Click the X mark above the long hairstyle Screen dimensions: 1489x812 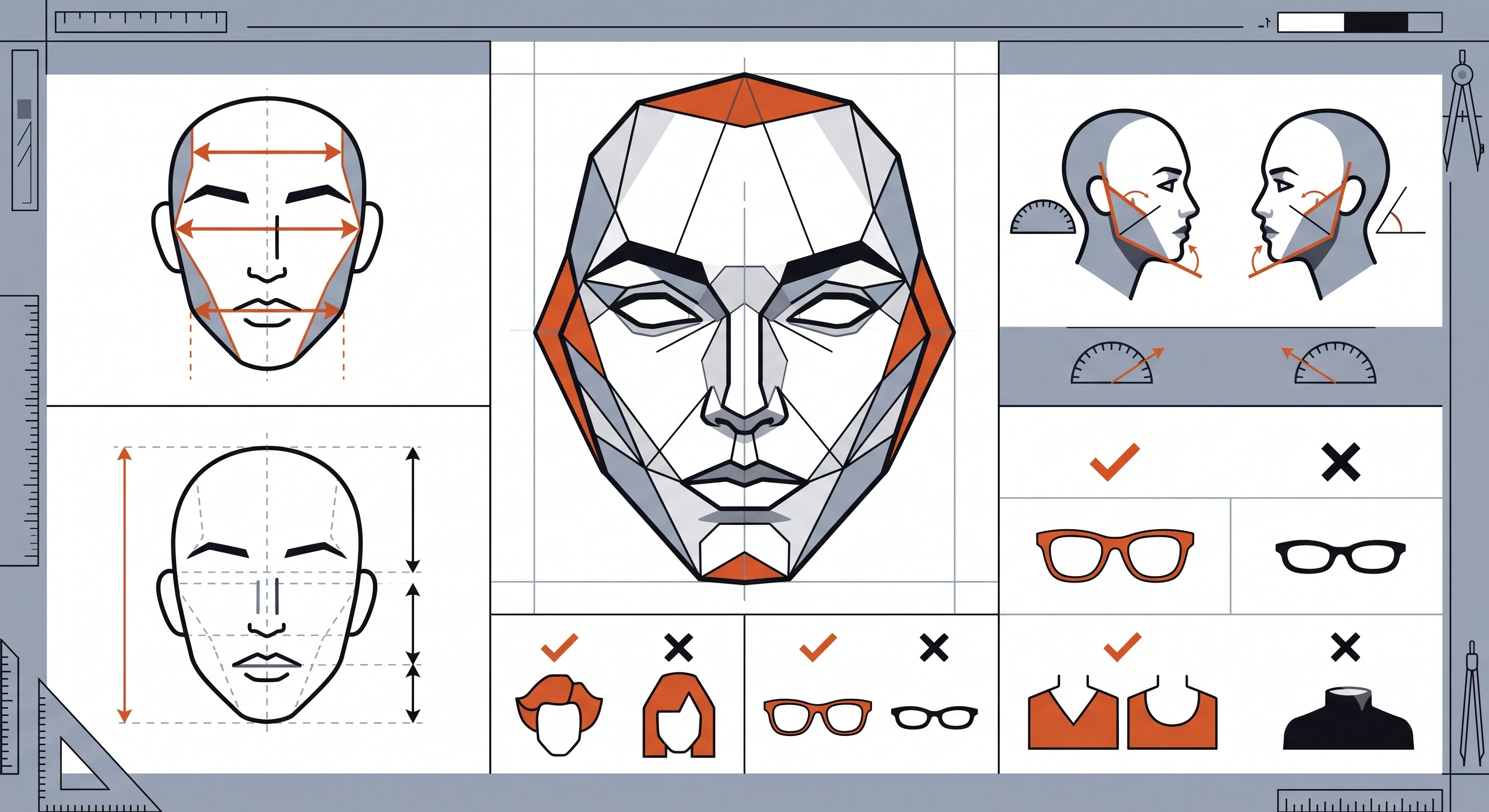[678, 648]
